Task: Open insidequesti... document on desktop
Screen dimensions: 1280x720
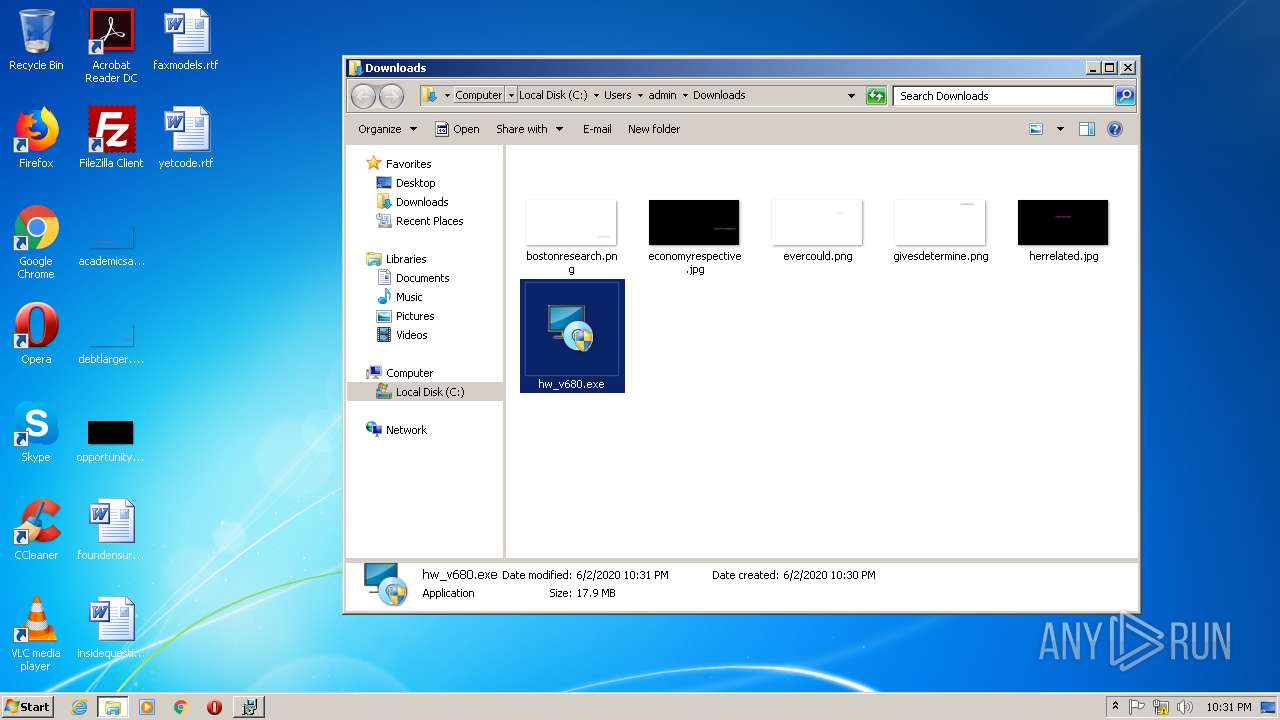Action: coord(111,627)
